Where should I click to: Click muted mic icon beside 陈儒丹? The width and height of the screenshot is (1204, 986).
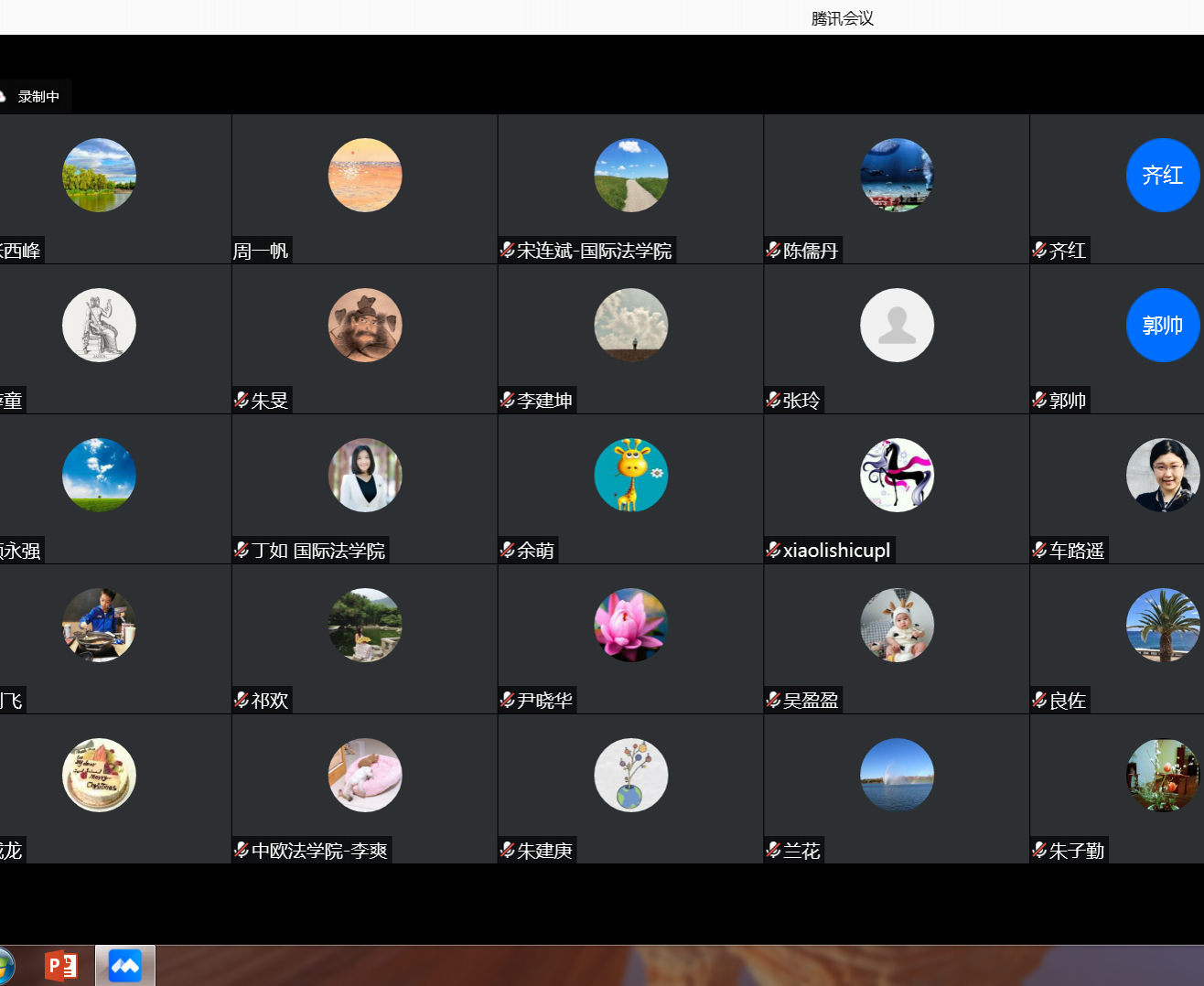pyautogui.click(x=773, y=251)
